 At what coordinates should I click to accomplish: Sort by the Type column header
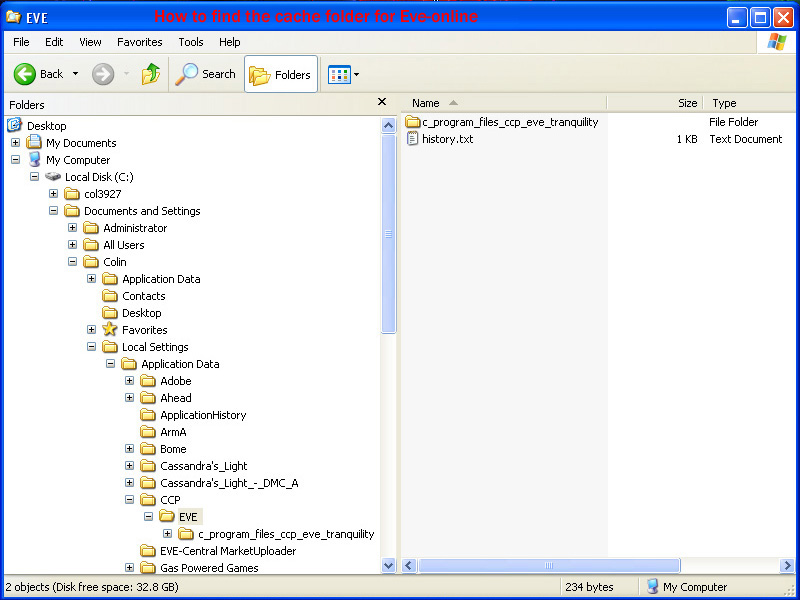click(751, 103)
